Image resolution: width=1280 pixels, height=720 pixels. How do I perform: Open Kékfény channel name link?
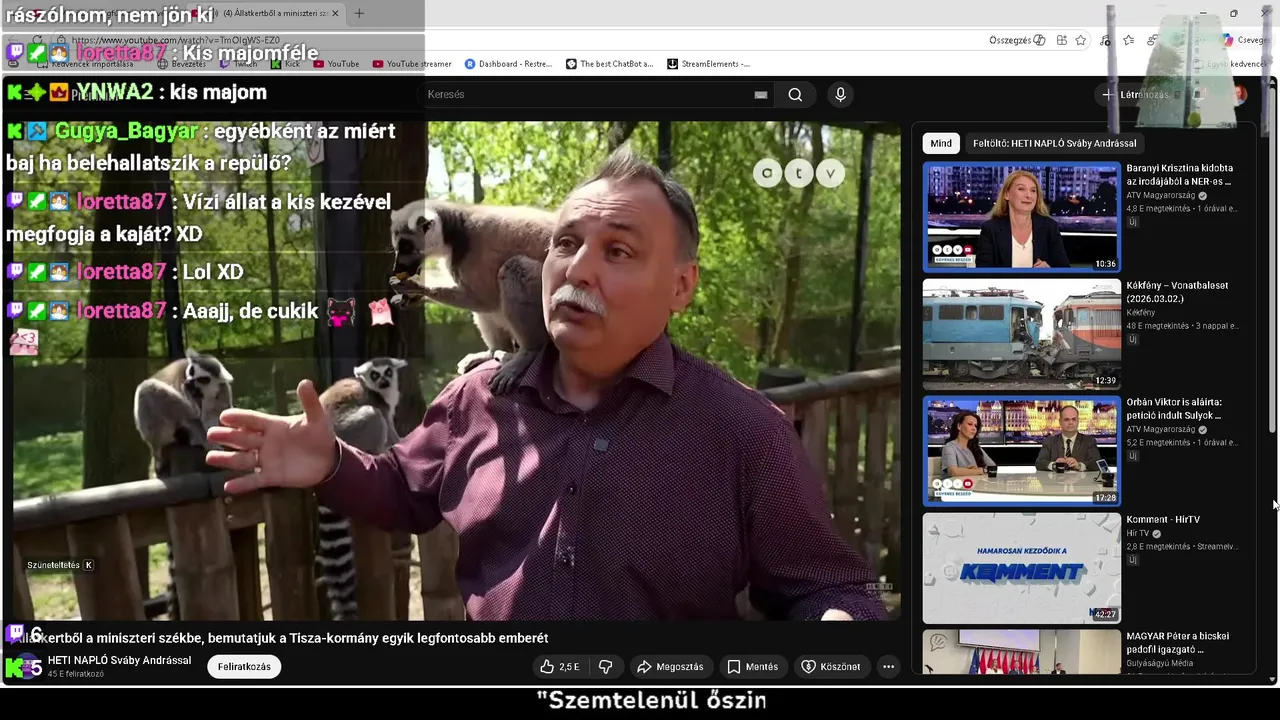[x=1140, y=313]
